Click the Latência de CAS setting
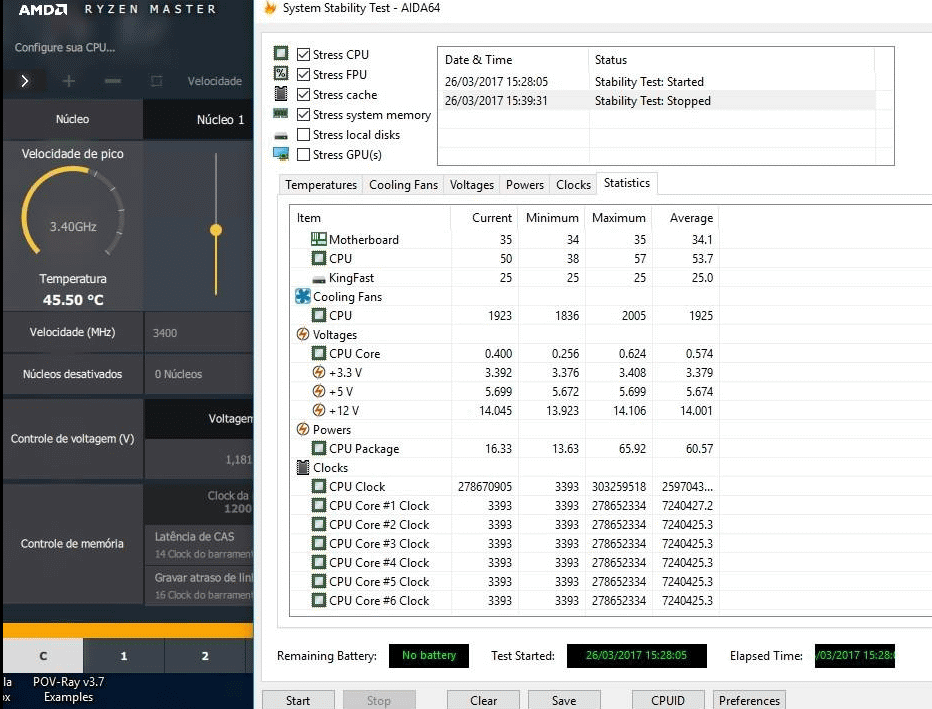 [x=199, y=544]
